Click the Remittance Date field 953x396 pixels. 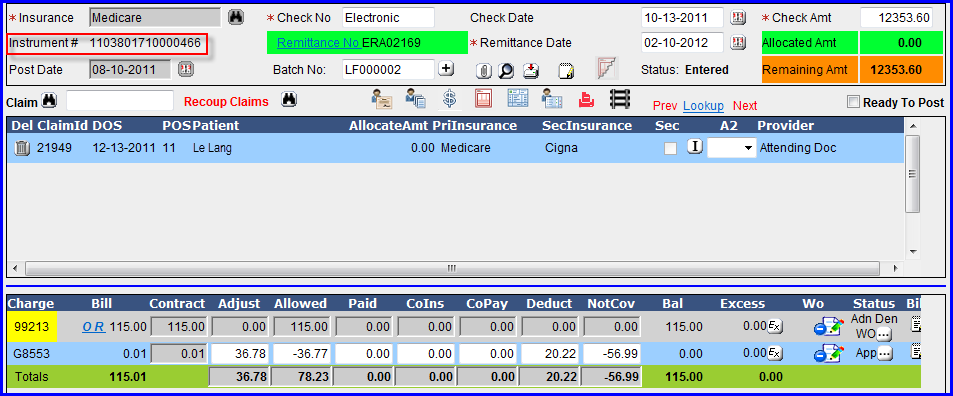(x=683, y=43)
